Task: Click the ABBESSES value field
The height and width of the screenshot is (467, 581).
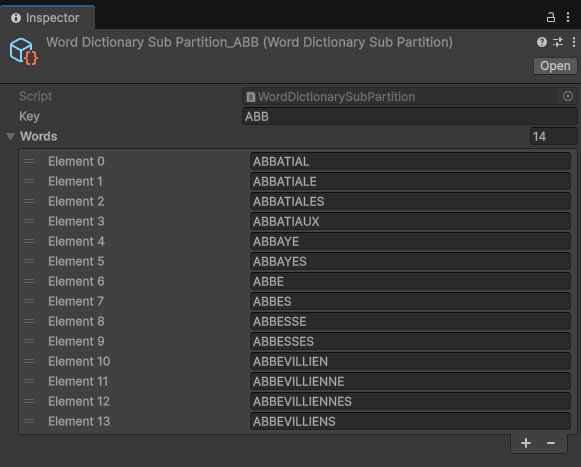Action: 410,341
